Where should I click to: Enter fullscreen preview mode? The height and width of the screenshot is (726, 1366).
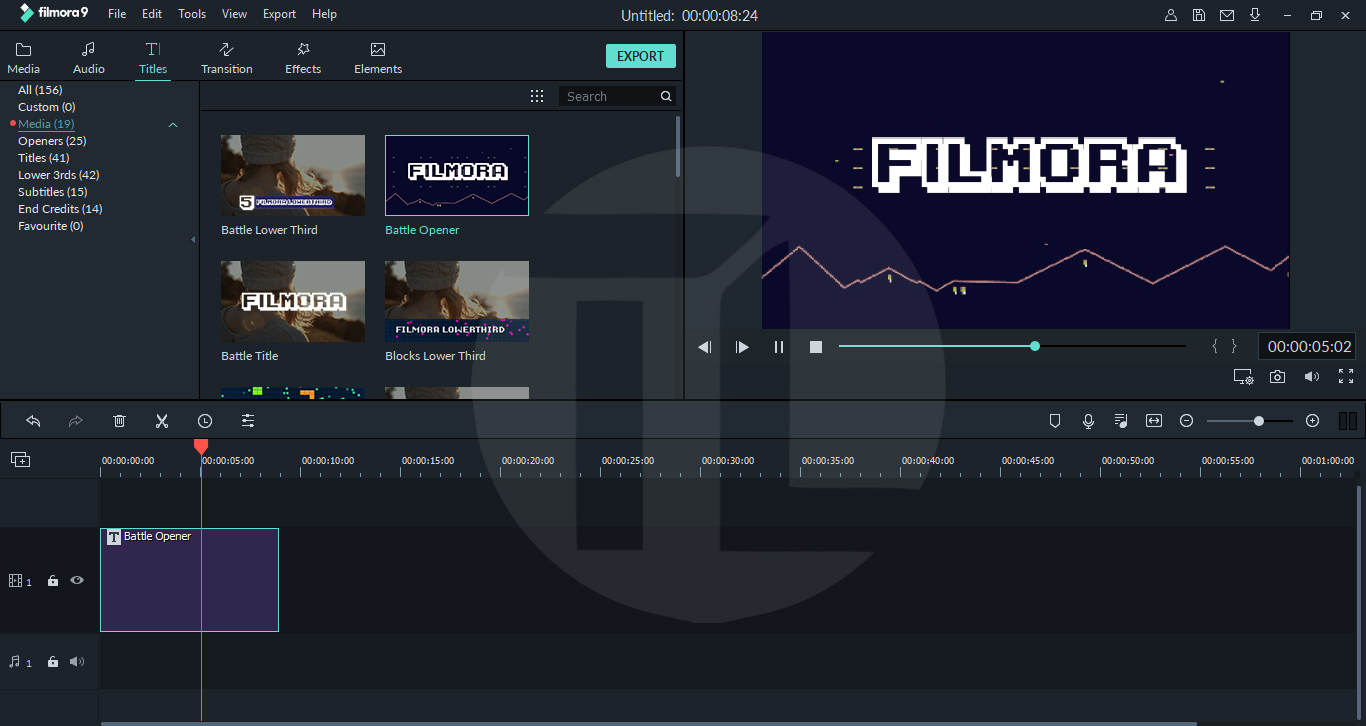(x=1346, y=376)
